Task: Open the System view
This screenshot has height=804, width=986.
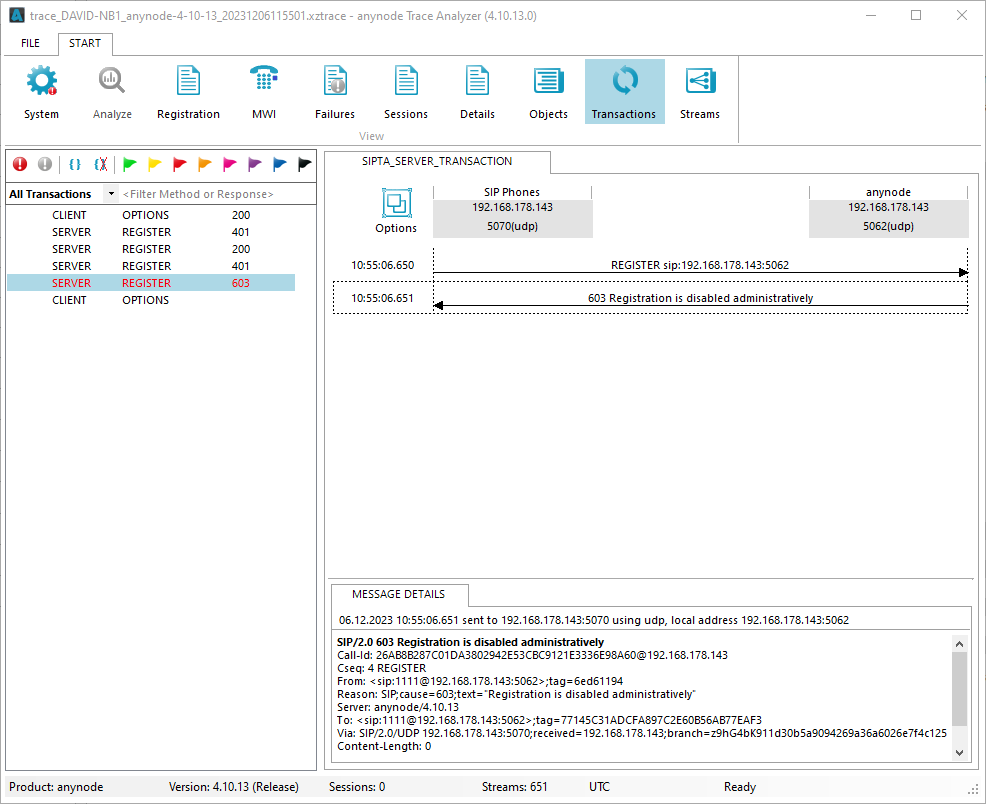Action: point(41,91)
